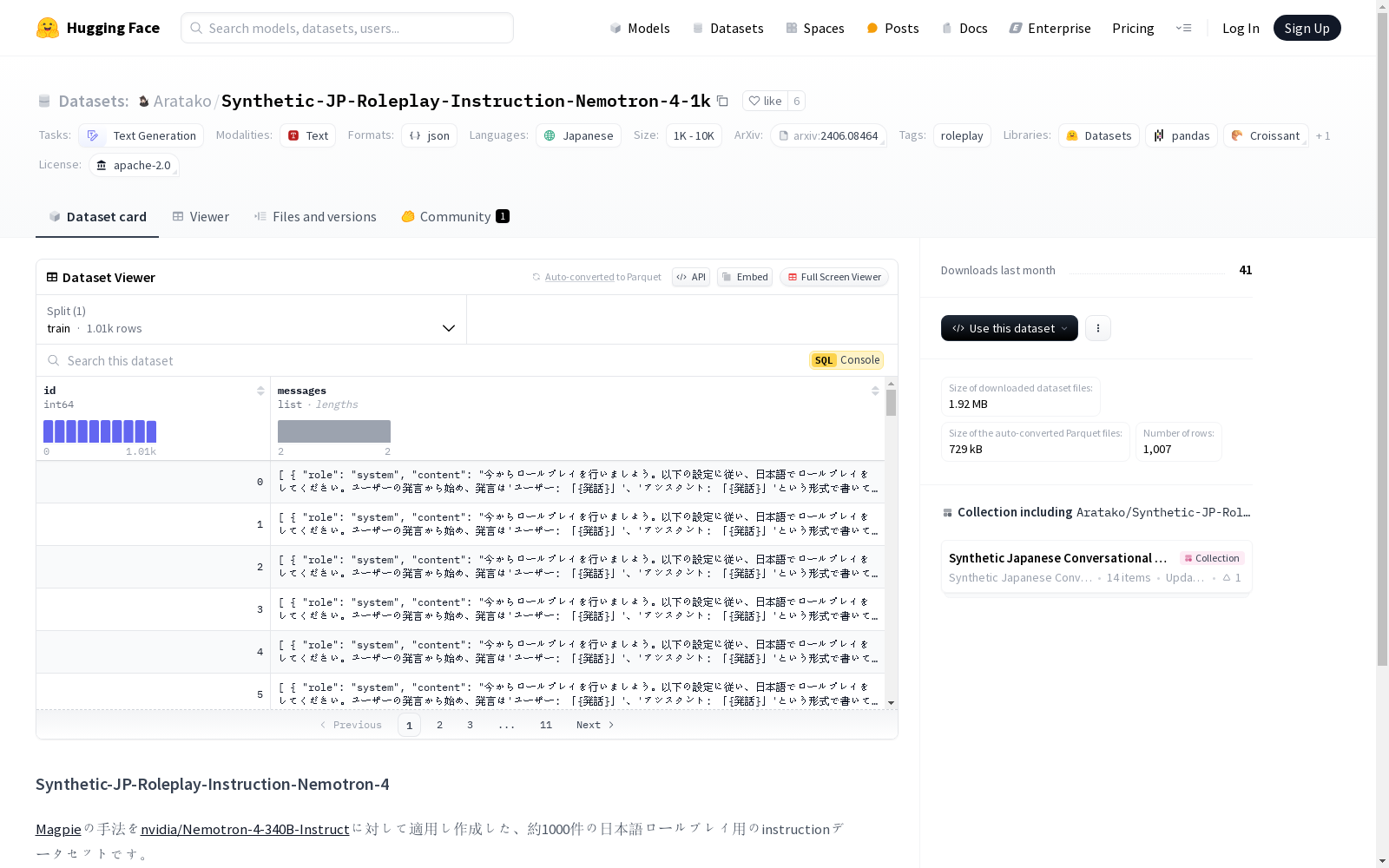The image size is (1389, 868).
Task: Open the nvidia/Nemotron-4-340B-Instruct link
Action: [x=245, y=829]
